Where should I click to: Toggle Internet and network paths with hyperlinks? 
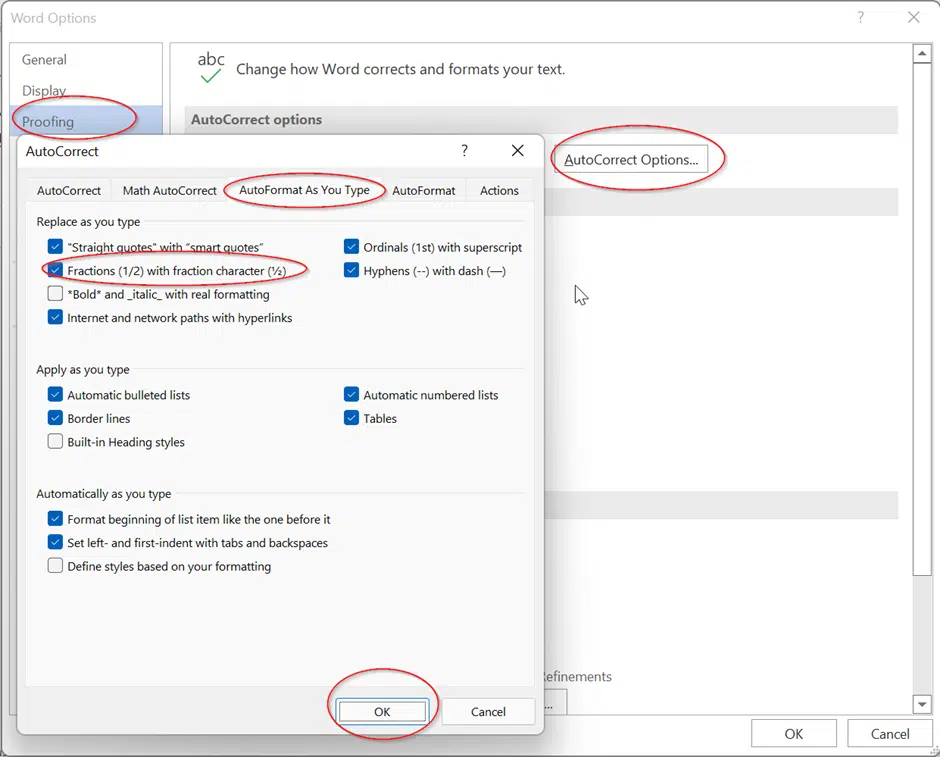[x=55, y=317]
